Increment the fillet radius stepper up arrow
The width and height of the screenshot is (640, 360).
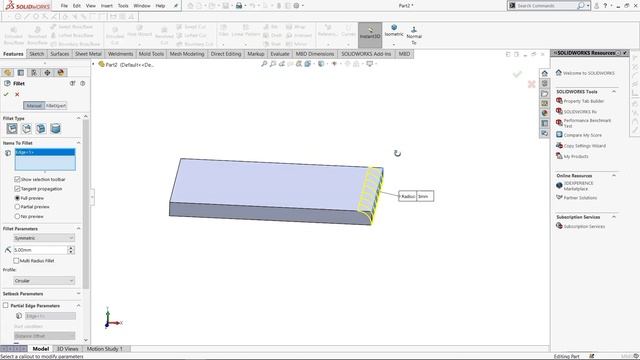pyautogui.click(x=71, y=248)
